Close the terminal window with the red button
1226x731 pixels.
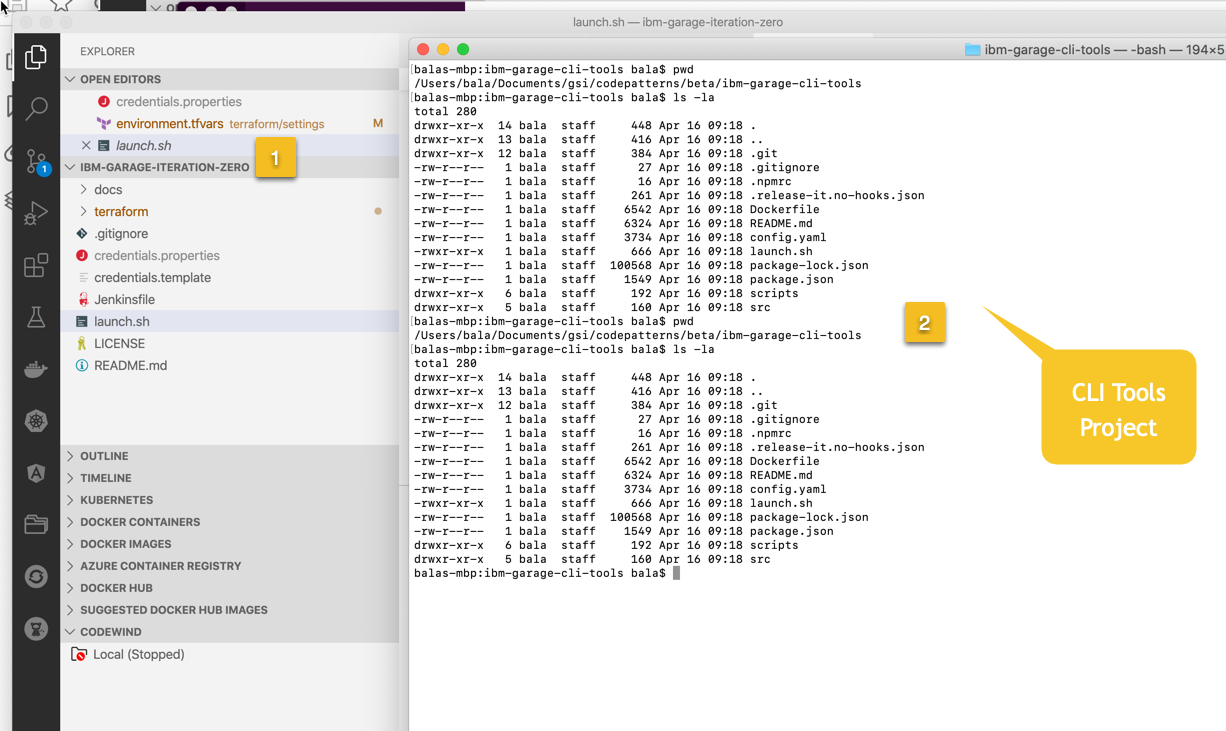pos(423,49)
